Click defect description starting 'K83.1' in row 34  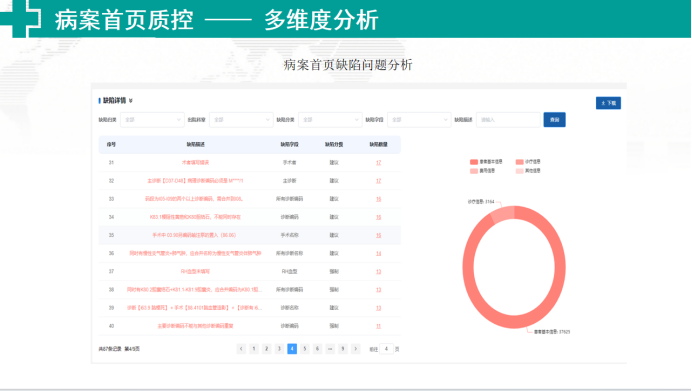click(195, 217)
